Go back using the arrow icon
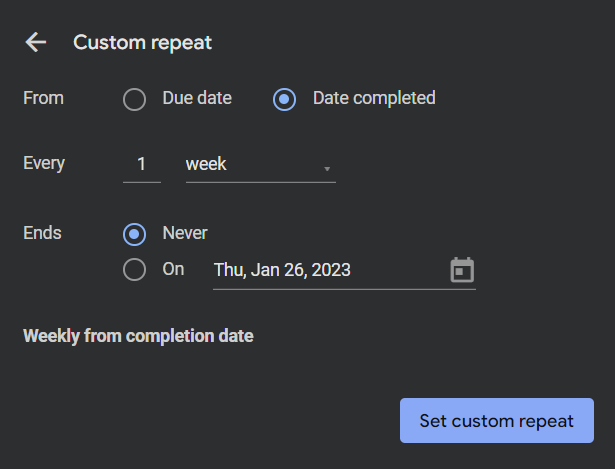The width and height of the screenshot is (615, 469). click(36, 42)
